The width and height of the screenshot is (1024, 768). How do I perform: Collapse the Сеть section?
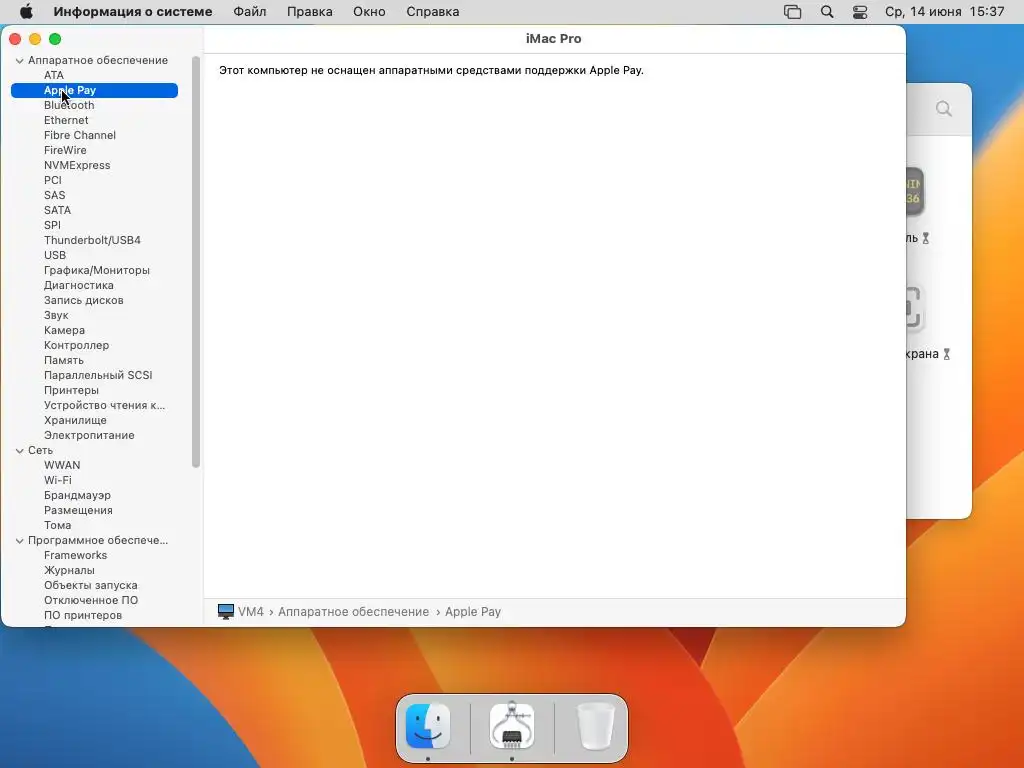click(20, 451)
